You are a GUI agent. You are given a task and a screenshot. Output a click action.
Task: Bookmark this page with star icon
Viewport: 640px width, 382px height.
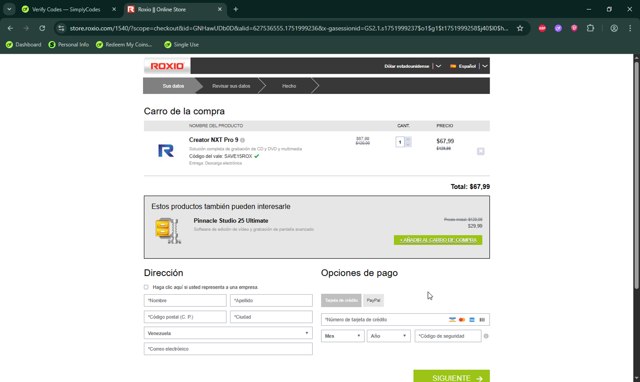[520, 28]
